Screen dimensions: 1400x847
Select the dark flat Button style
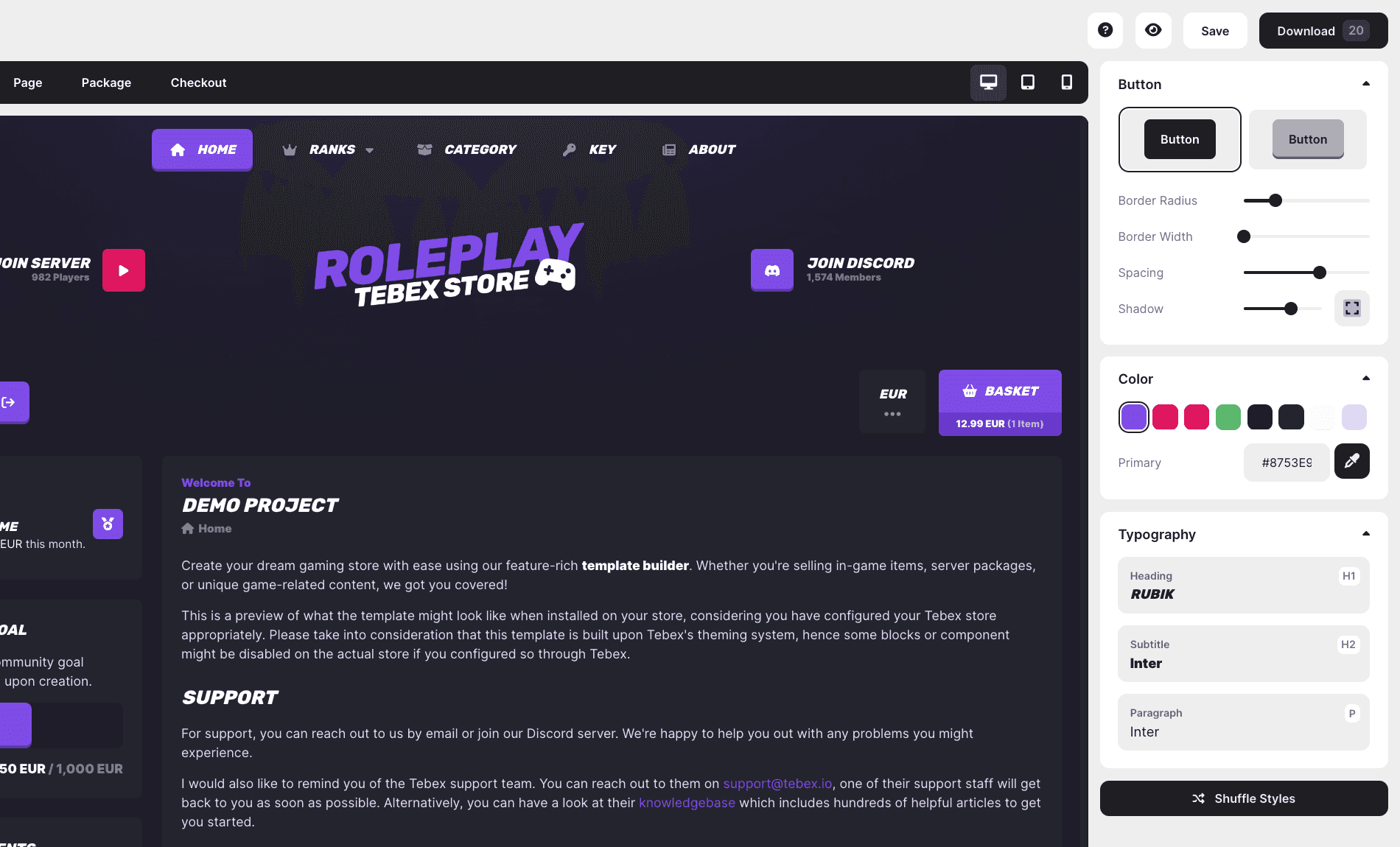coord(1179,139)
